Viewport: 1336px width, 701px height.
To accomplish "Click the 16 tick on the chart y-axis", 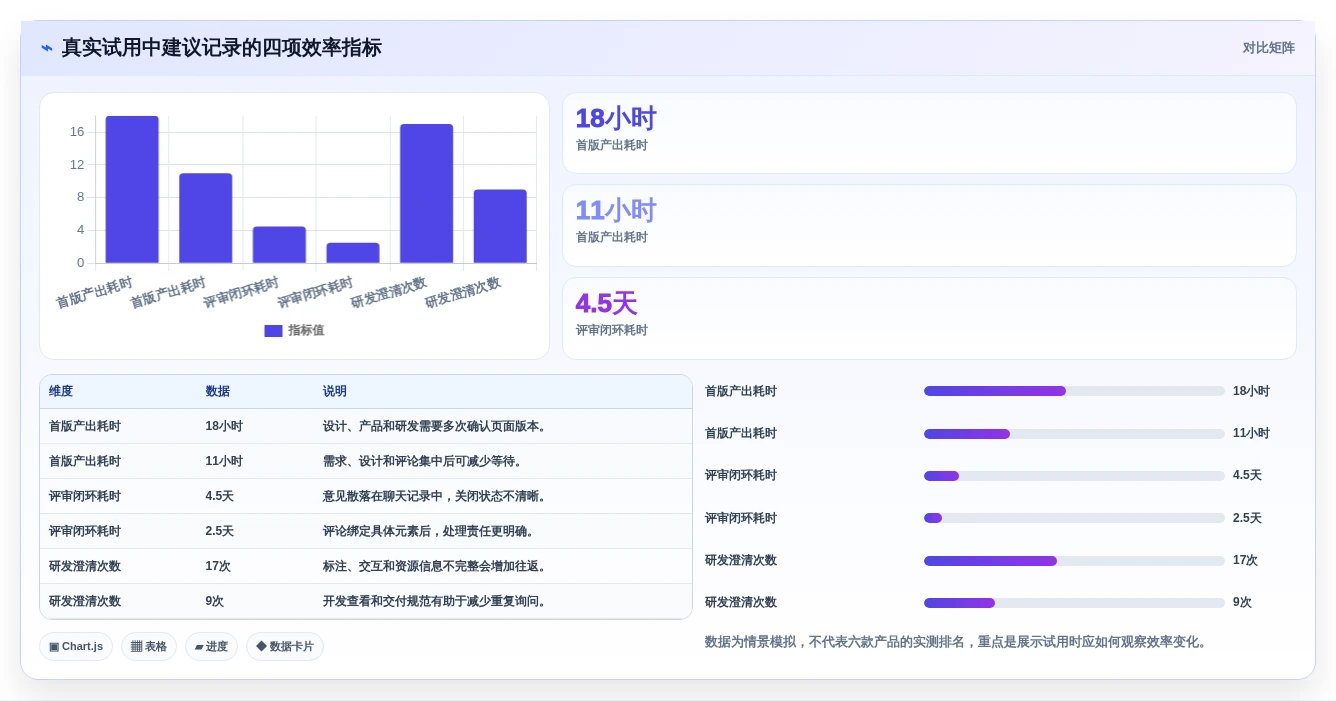I will point(77,132).
